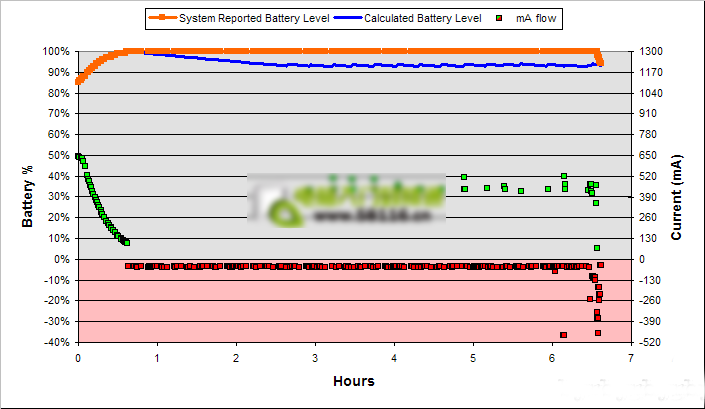705x409 pixels.
Task: Click the -130 current axis label
Action: click(x=650, y=280)
